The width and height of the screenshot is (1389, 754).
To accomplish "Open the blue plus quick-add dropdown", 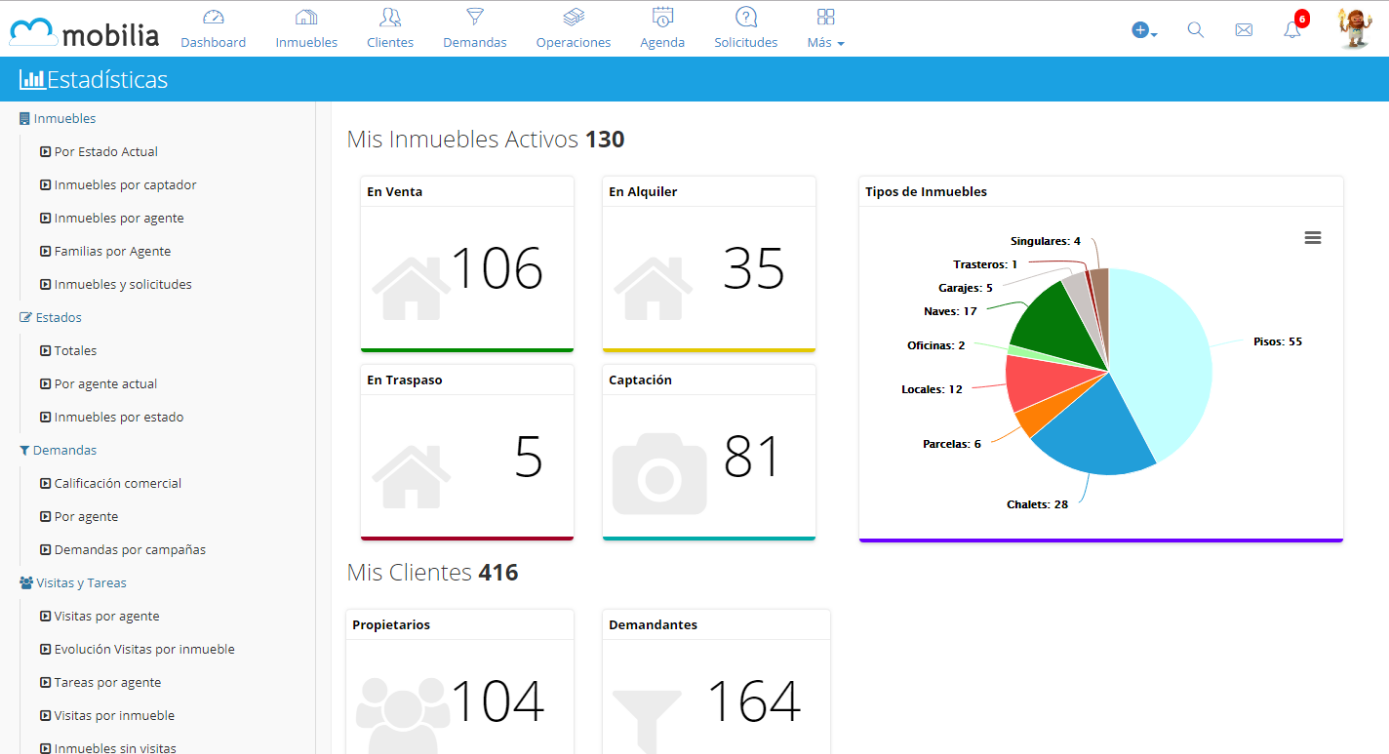I will click(x=1143, y=30).
